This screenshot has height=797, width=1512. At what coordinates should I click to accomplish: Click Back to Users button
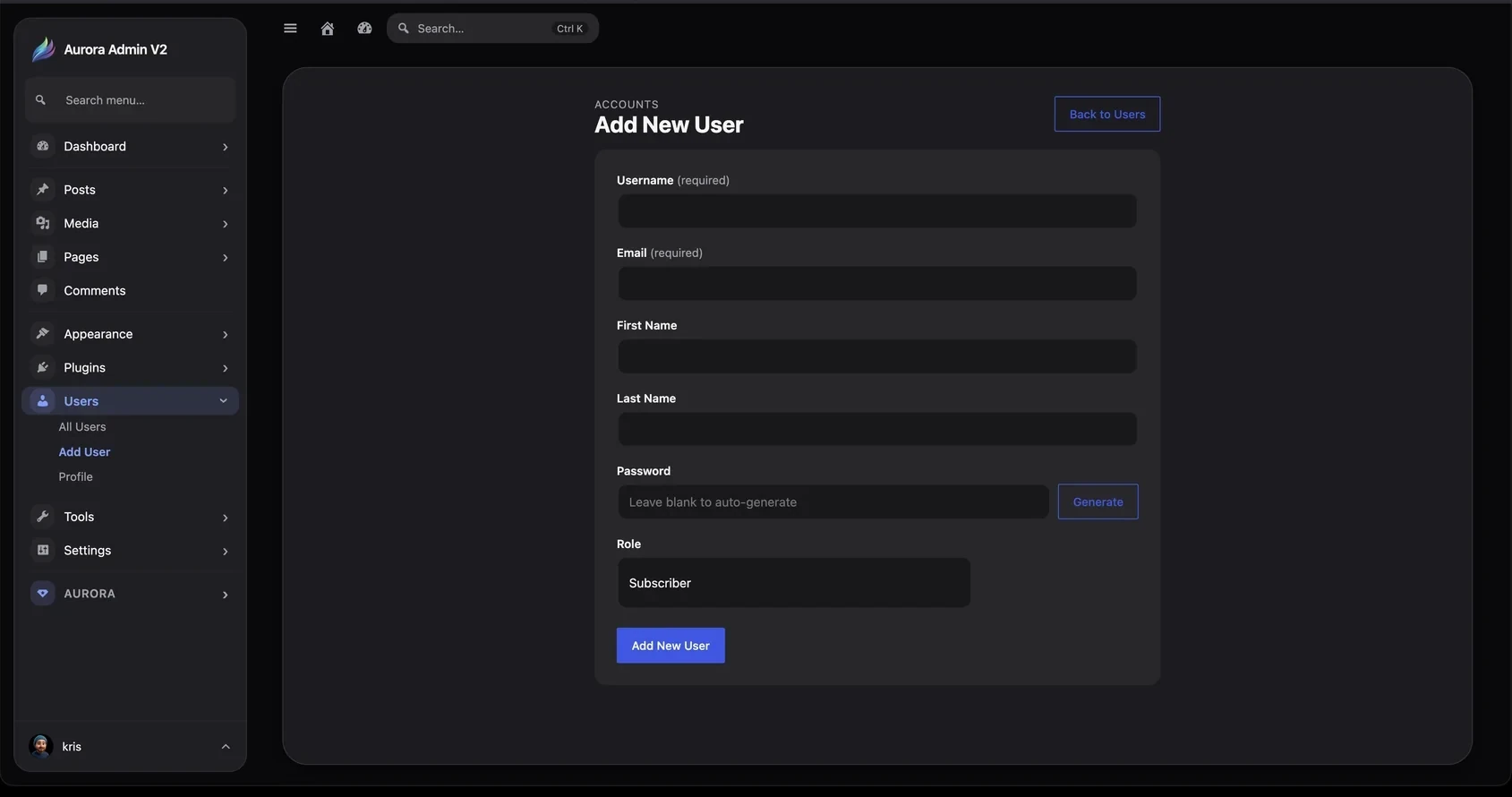click(1107, 114)
